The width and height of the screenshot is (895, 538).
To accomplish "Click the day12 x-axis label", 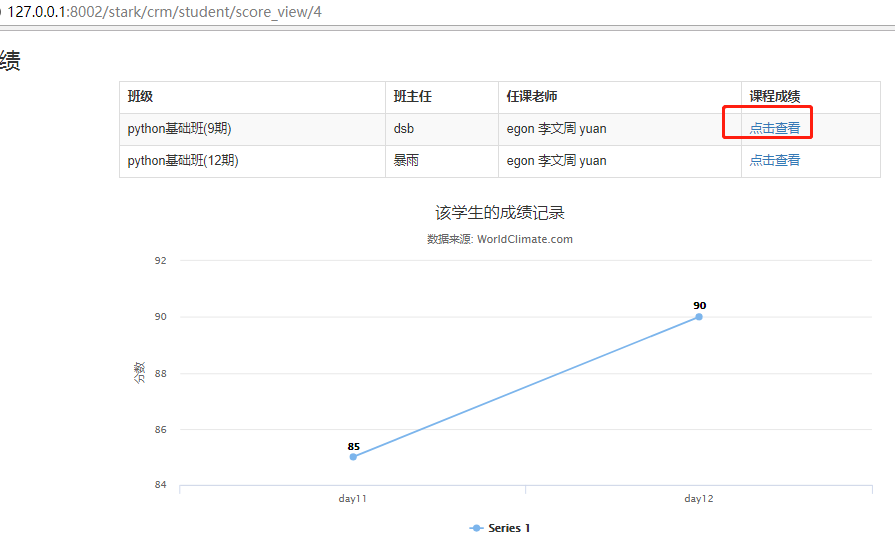I will tap(699, 499).
